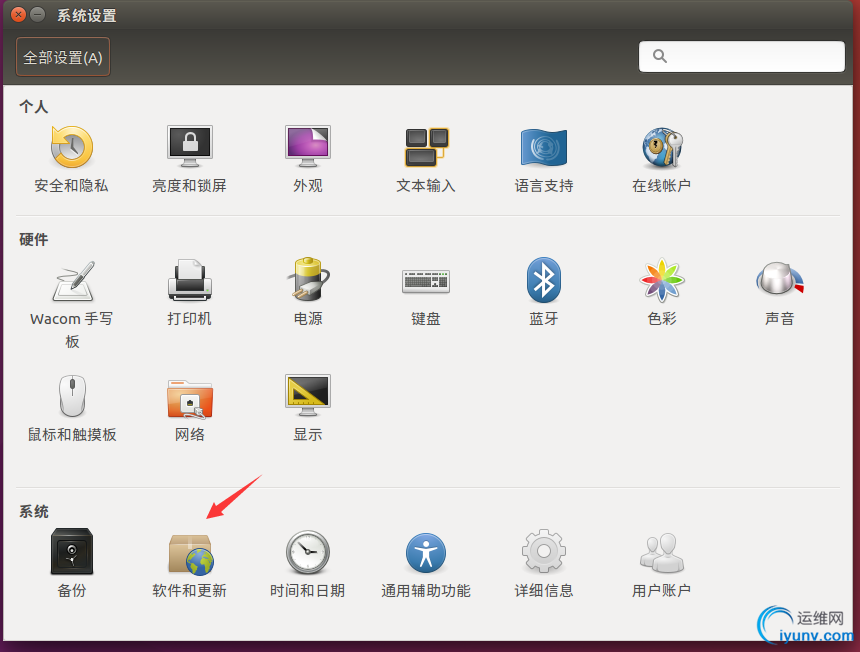
Task: Open Displays (显示) monitor icon
Action: (308, 396)
